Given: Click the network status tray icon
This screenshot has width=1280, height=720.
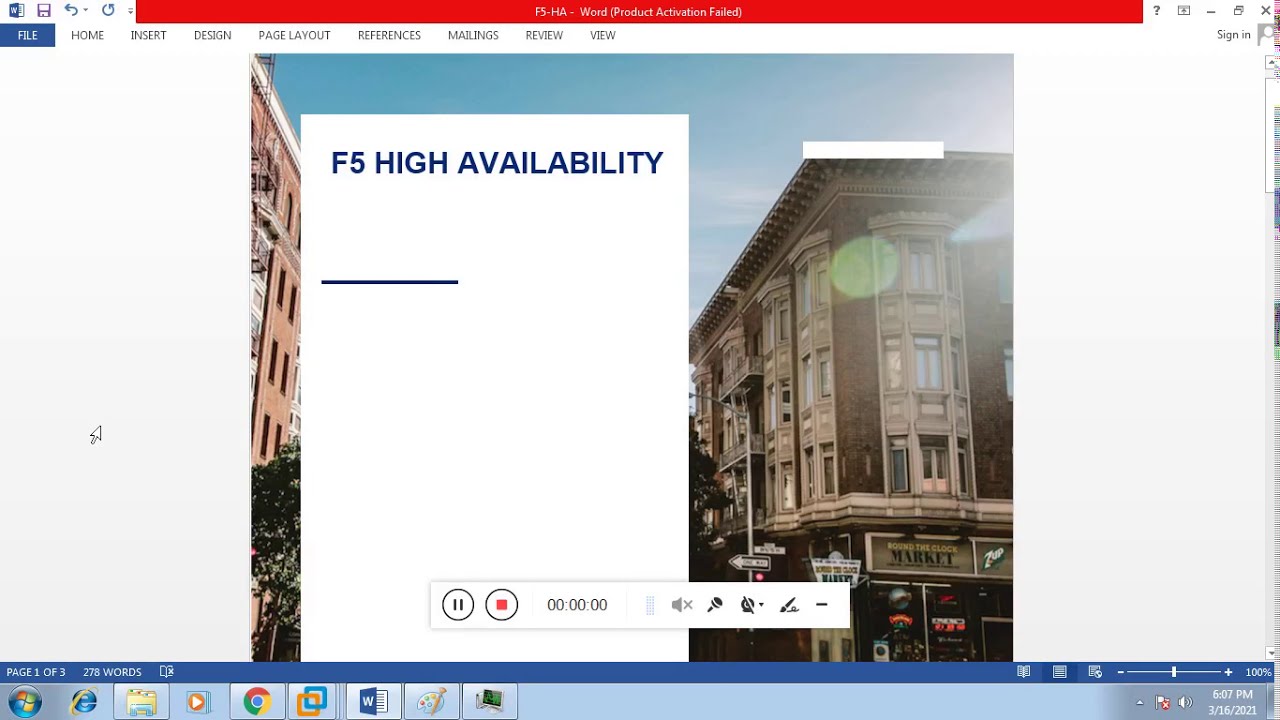Looking at the screenshot, I should click(x=1163, y=702).
